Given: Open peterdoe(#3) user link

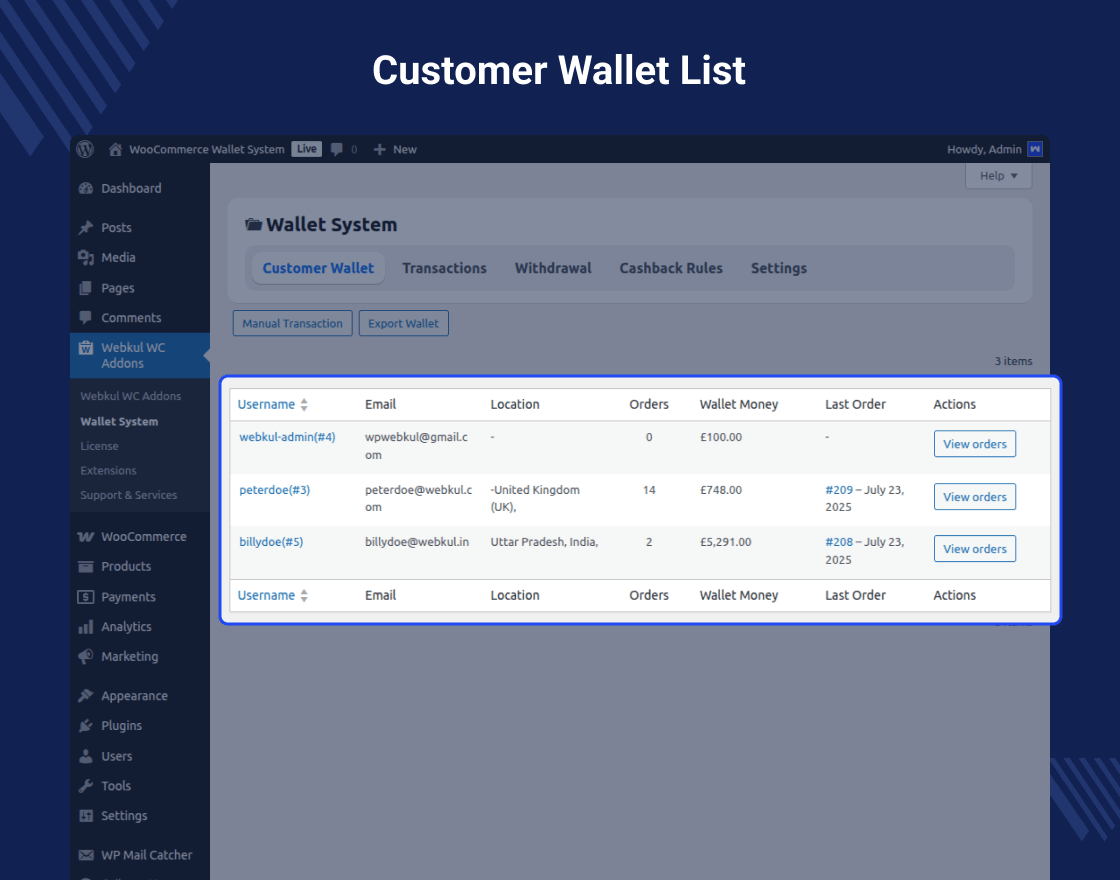Looking at the screenshot, I should point(274,490).
